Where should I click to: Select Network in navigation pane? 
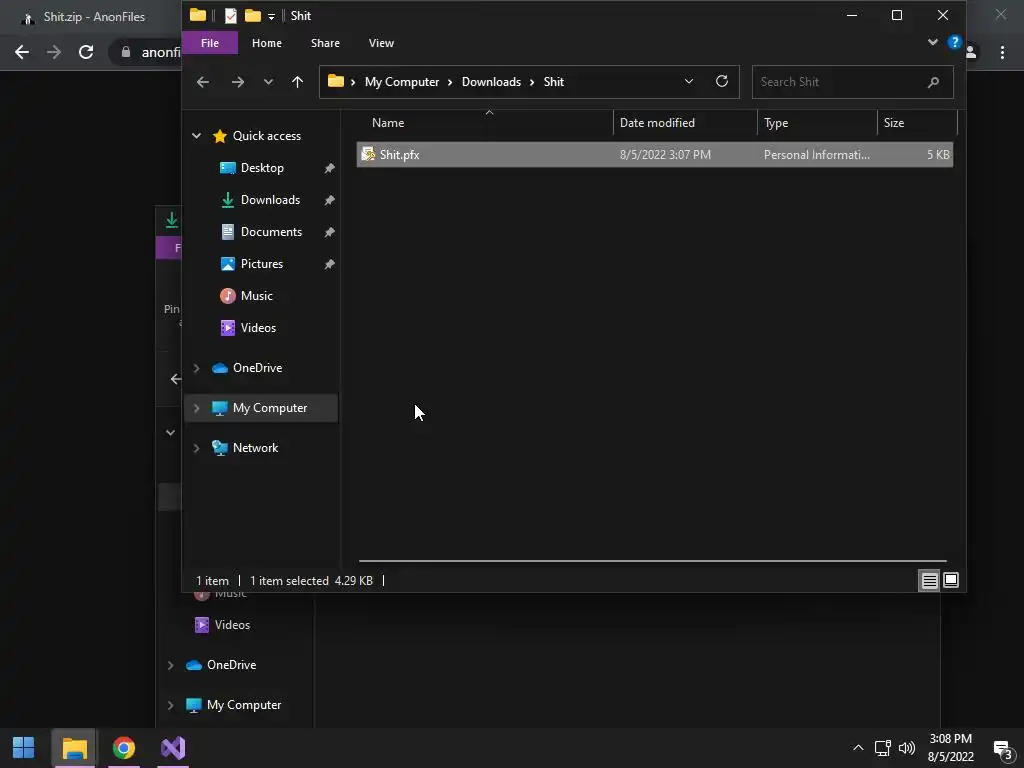[255, 447]
